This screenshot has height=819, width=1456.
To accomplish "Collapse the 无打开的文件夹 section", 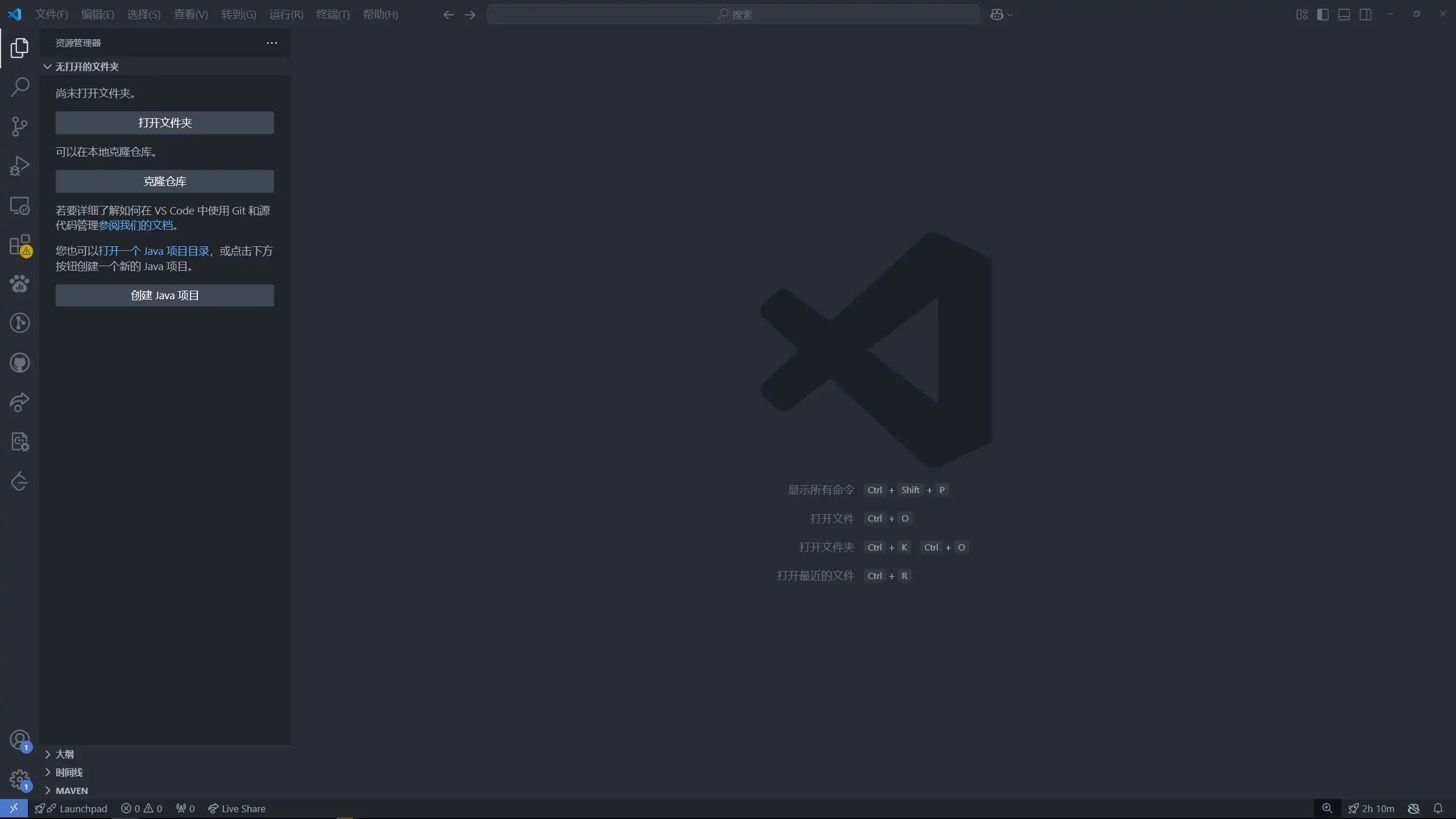I will [86, 67].
